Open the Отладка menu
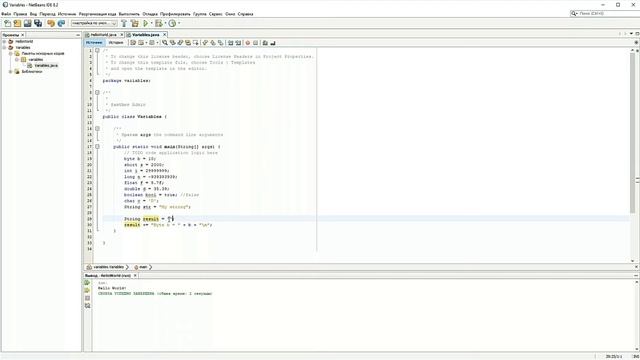640x360 pixels. pyautogui.click(x=150, y=14)
